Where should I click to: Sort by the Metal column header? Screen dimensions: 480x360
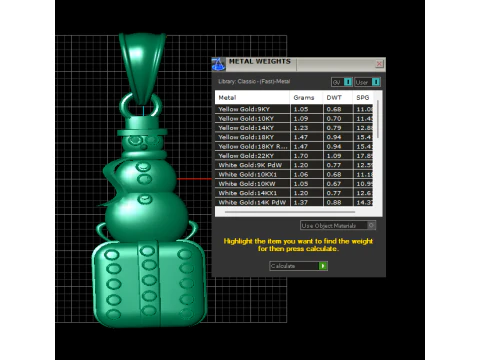click(252, 97)
